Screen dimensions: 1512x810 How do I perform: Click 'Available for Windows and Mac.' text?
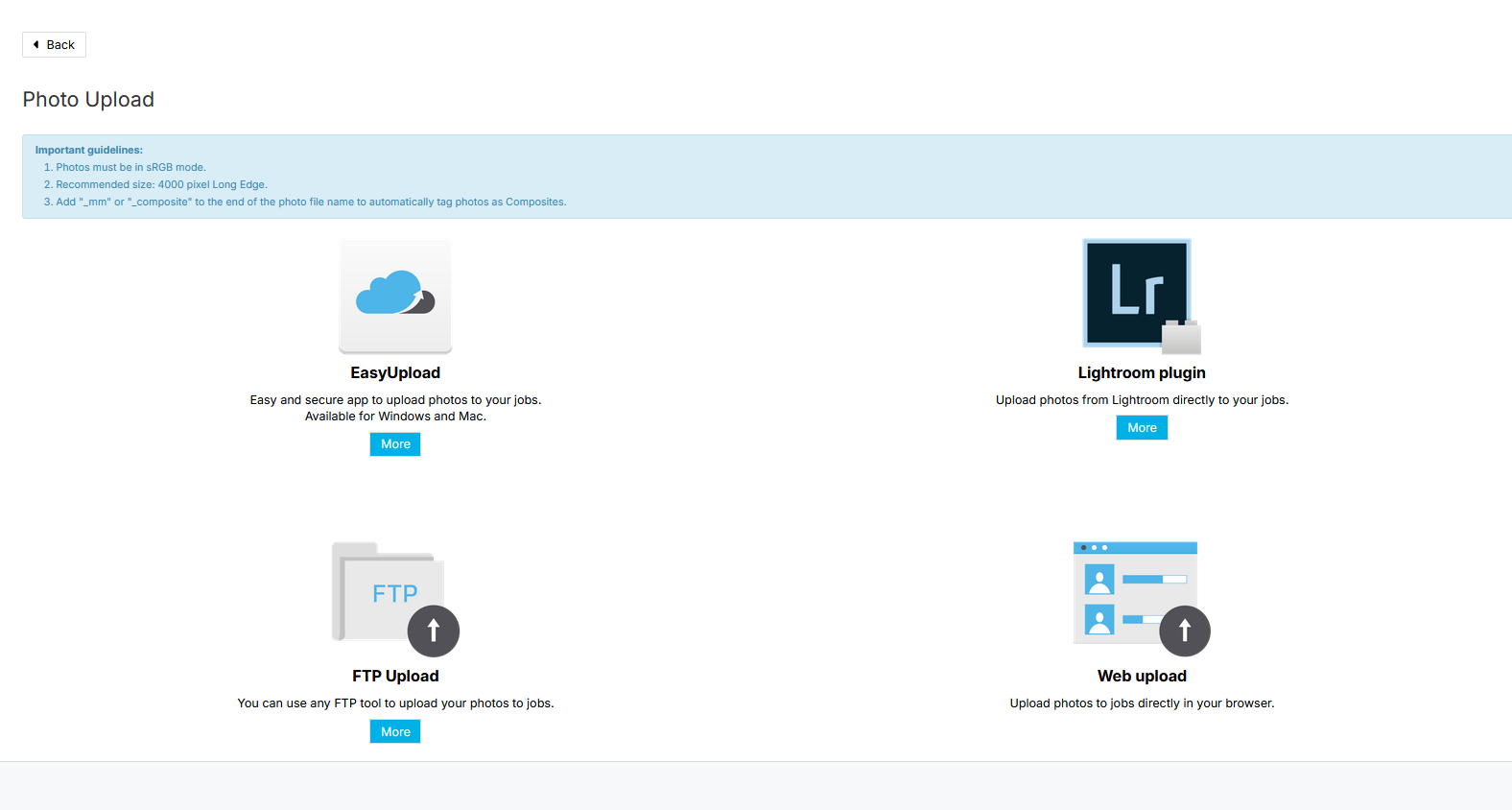click(395, 417)
